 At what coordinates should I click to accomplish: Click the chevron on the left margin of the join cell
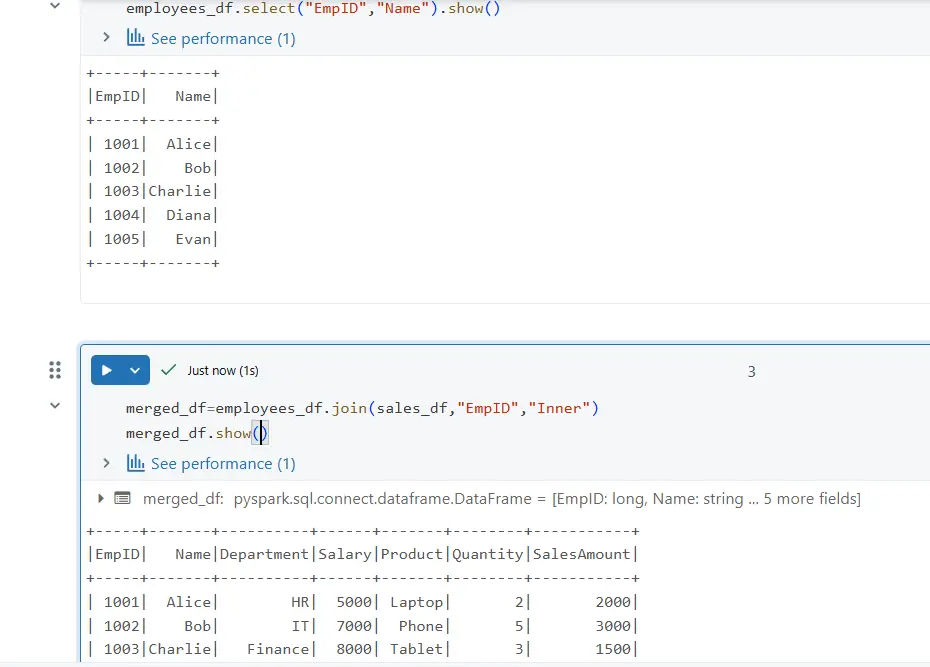(55, 406)
